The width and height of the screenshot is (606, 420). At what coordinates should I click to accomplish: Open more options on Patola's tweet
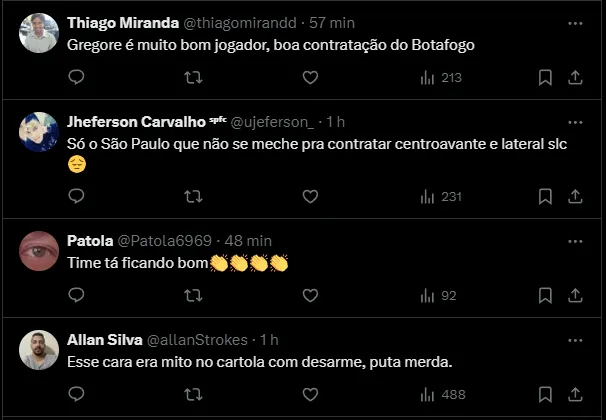(x=575, y=240)
